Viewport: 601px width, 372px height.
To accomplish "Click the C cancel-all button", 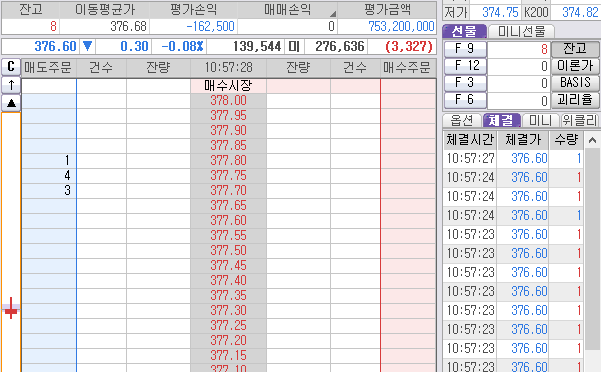I will 11,67.
